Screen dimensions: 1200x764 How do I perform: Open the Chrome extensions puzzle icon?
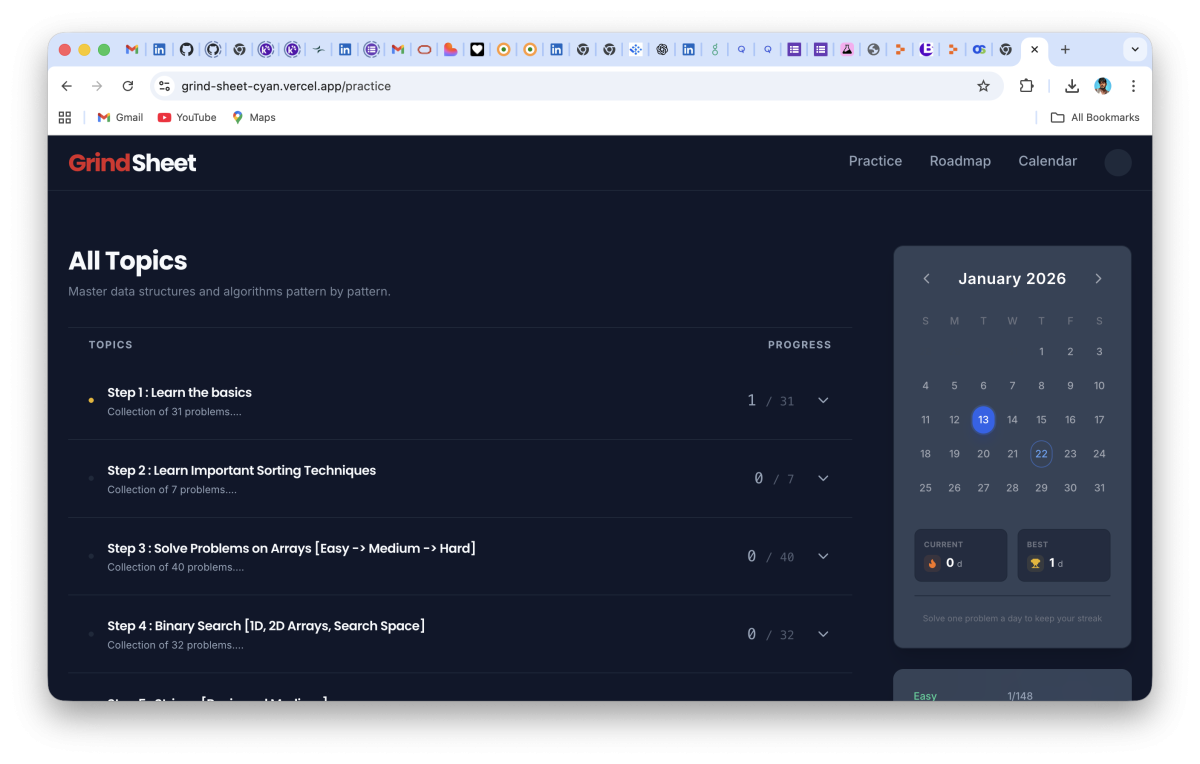click(1026, 86)
